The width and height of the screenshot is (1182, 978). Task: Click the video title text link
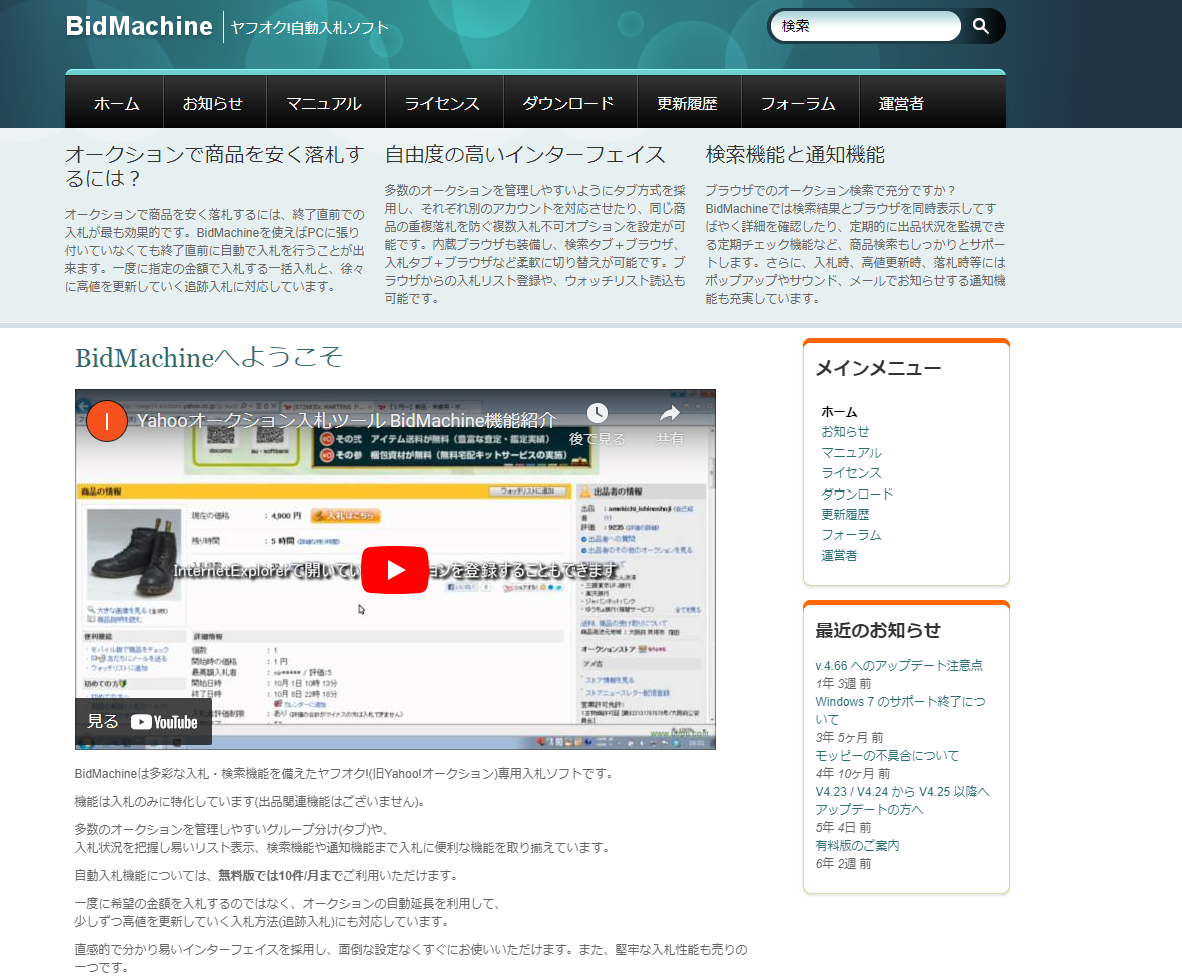(347, 421)
